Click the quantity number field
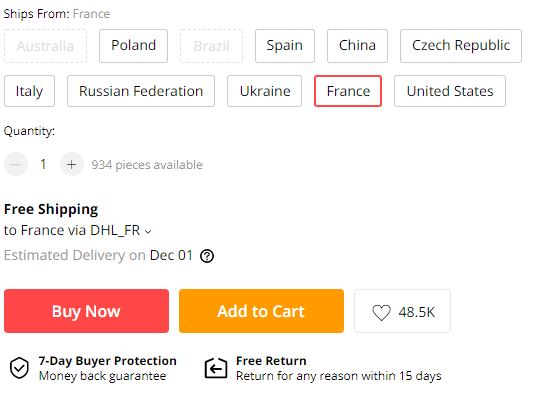The width and height of the screenshot is (536, 394). [x=43, y=164]
